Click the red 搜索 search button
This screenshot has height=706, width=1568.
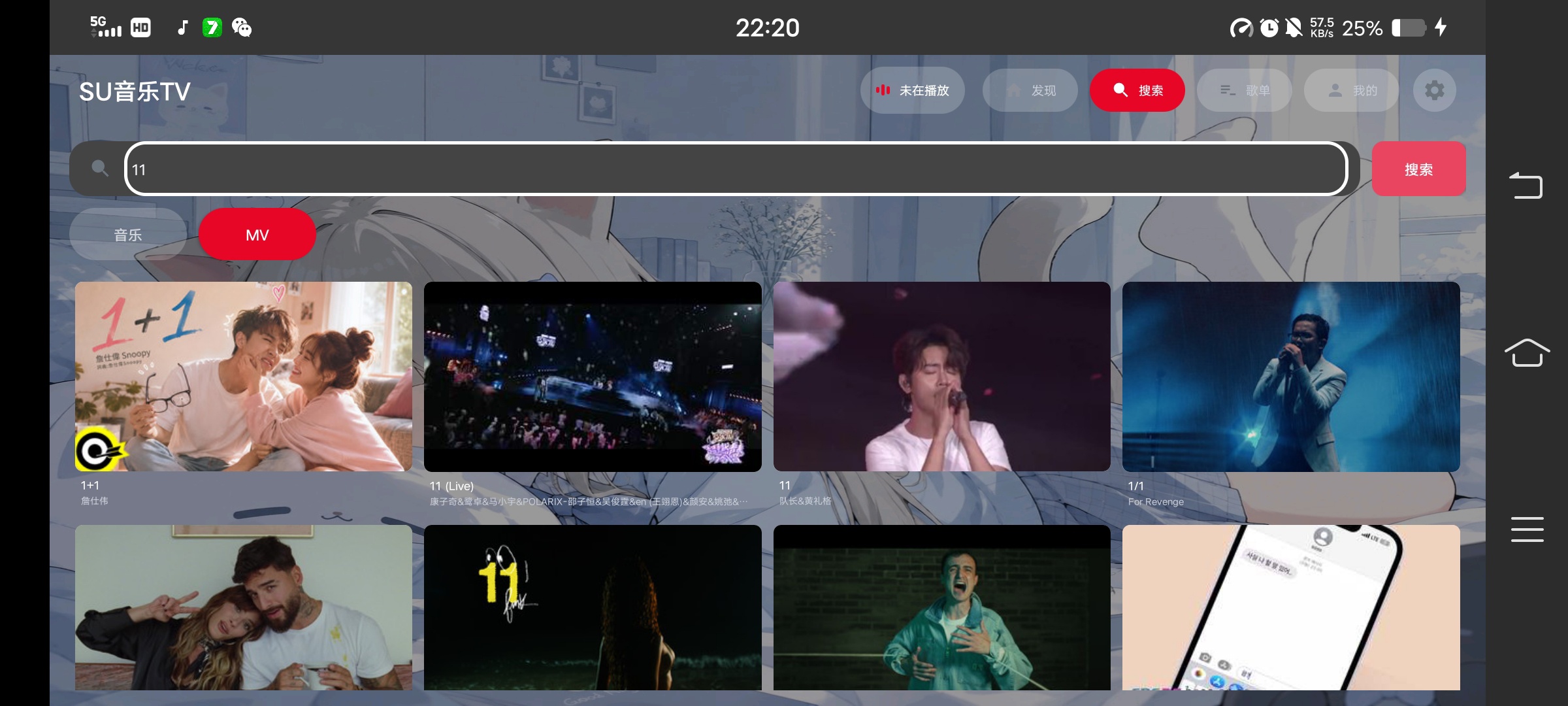[1418, 169]
